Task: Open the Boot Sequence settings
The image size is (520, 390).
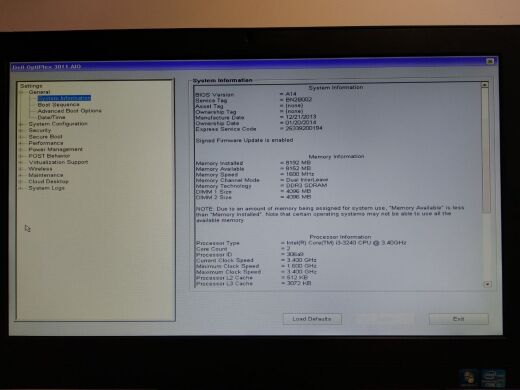Action: 59,105
